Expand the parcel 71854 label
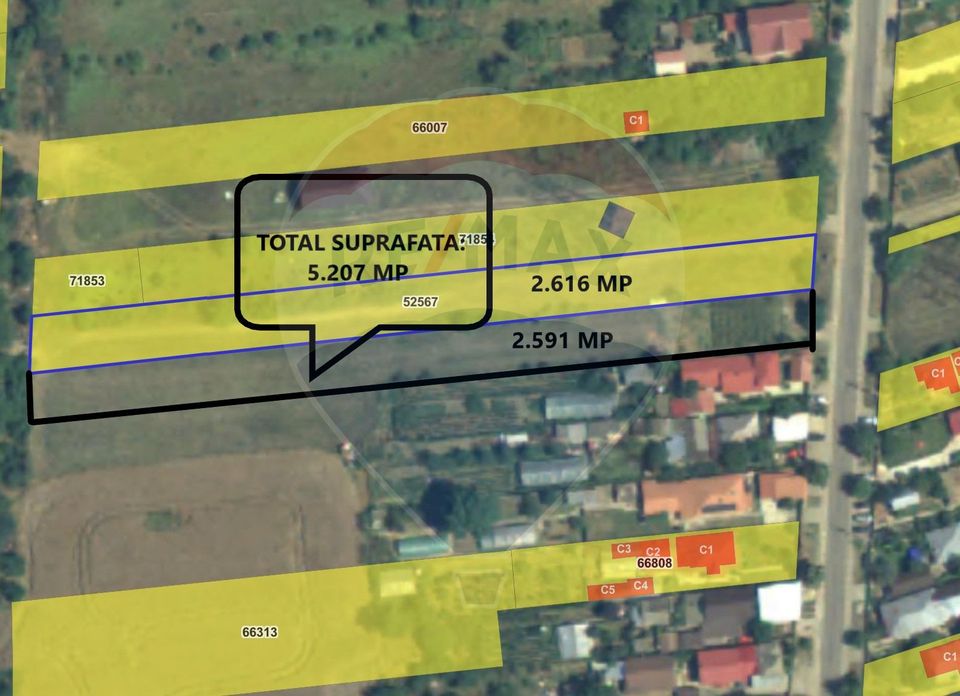The image size is (960, 696). [x=477, y=240]
